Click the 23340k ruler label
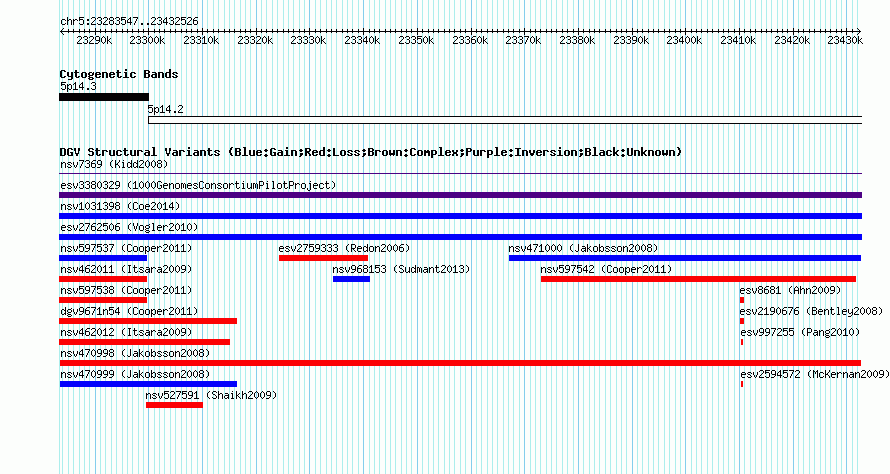Image resolution: width=890 pixels, height=474 pixels. (x=363, y=40)
